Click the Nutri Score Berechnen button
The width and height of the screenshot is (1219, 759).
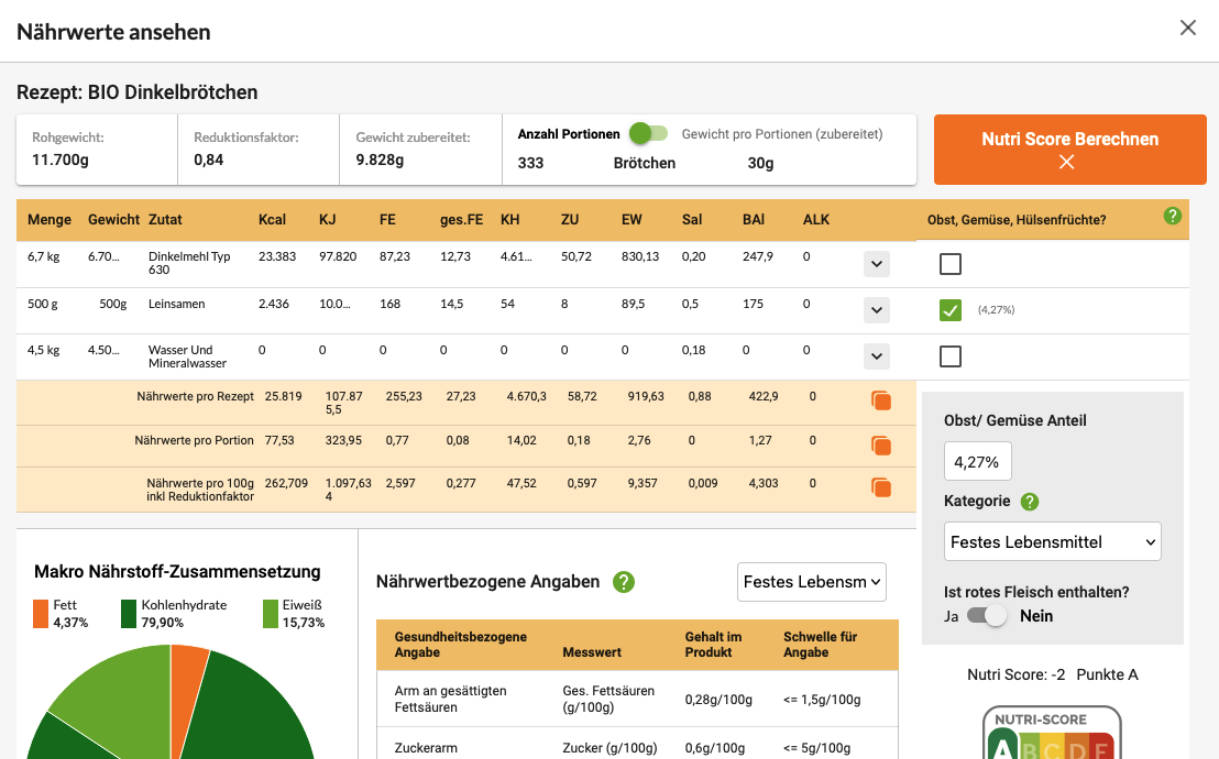pyautogui.click(x=1070, y=150)
